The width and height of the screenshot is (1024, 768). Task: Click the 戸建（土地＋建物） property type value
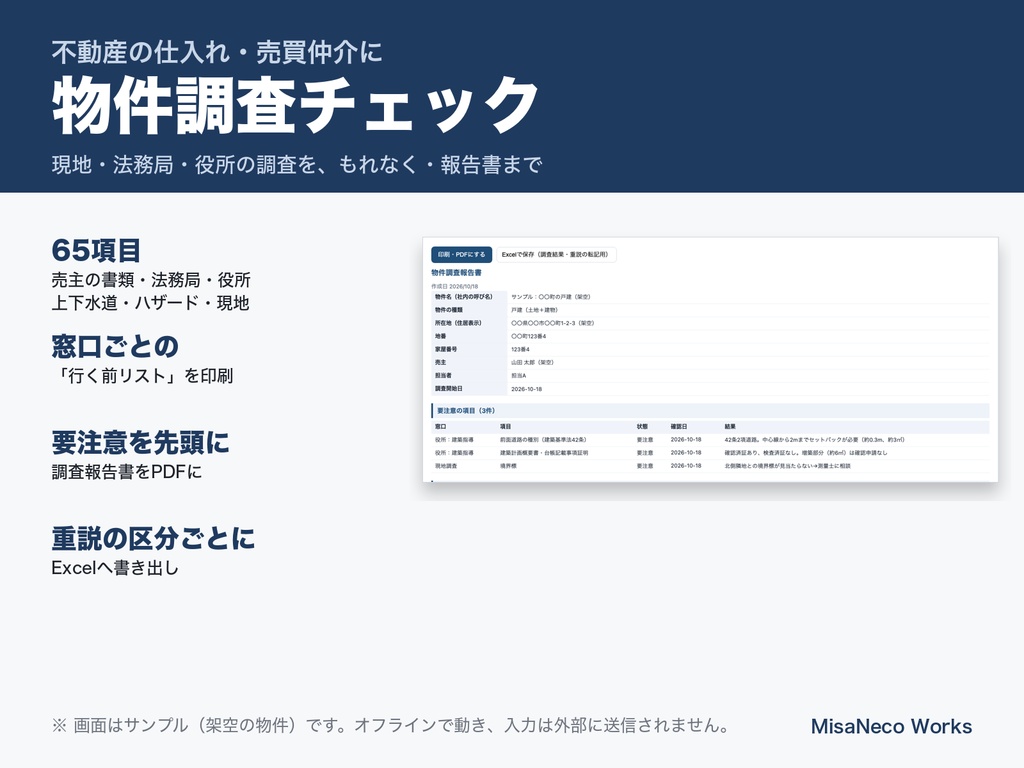[x=534, y=310]
